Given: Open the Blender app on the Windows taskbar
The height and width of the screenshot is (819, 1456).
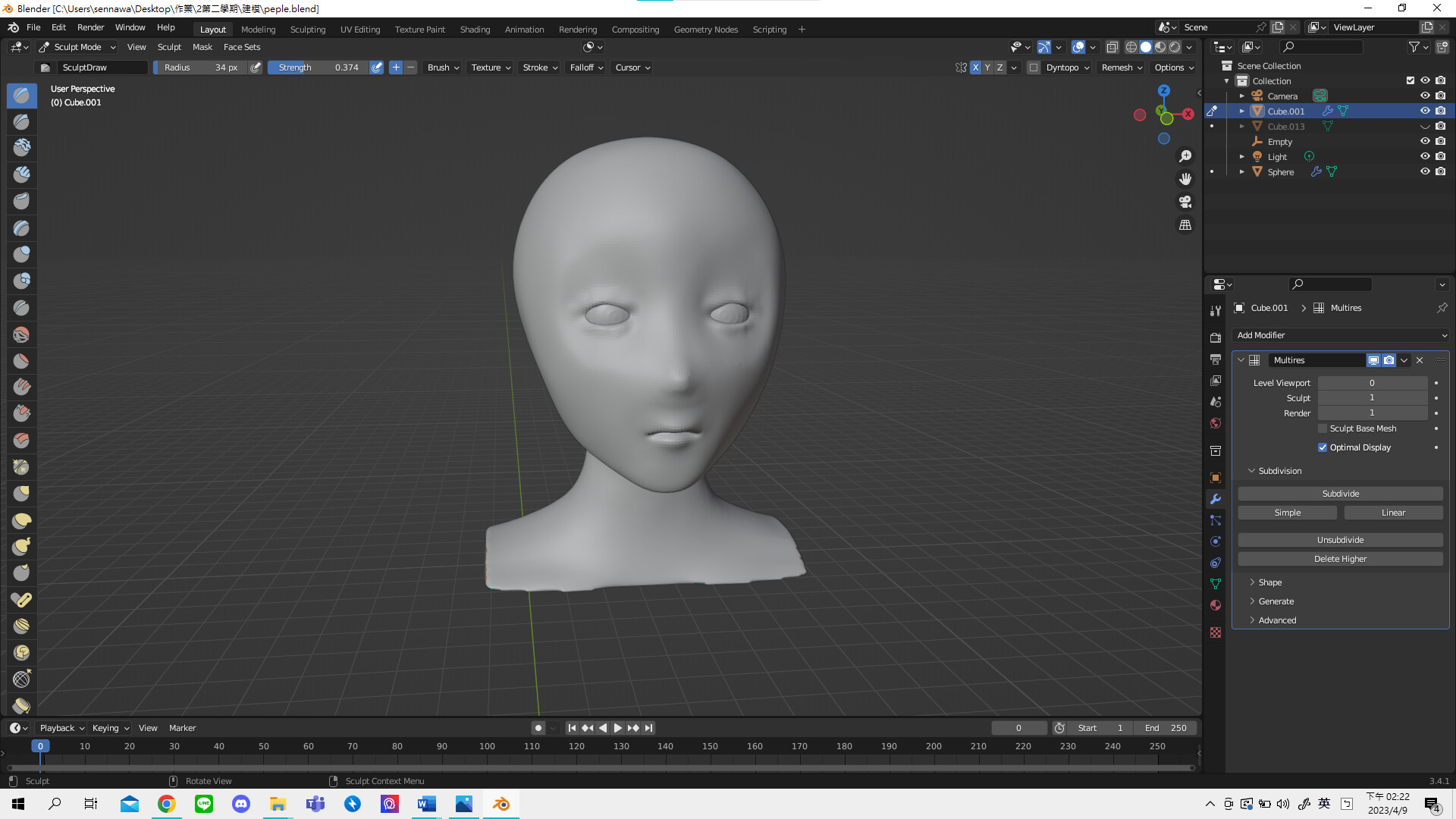Looking at the screenshot, I should click(501, 804).
